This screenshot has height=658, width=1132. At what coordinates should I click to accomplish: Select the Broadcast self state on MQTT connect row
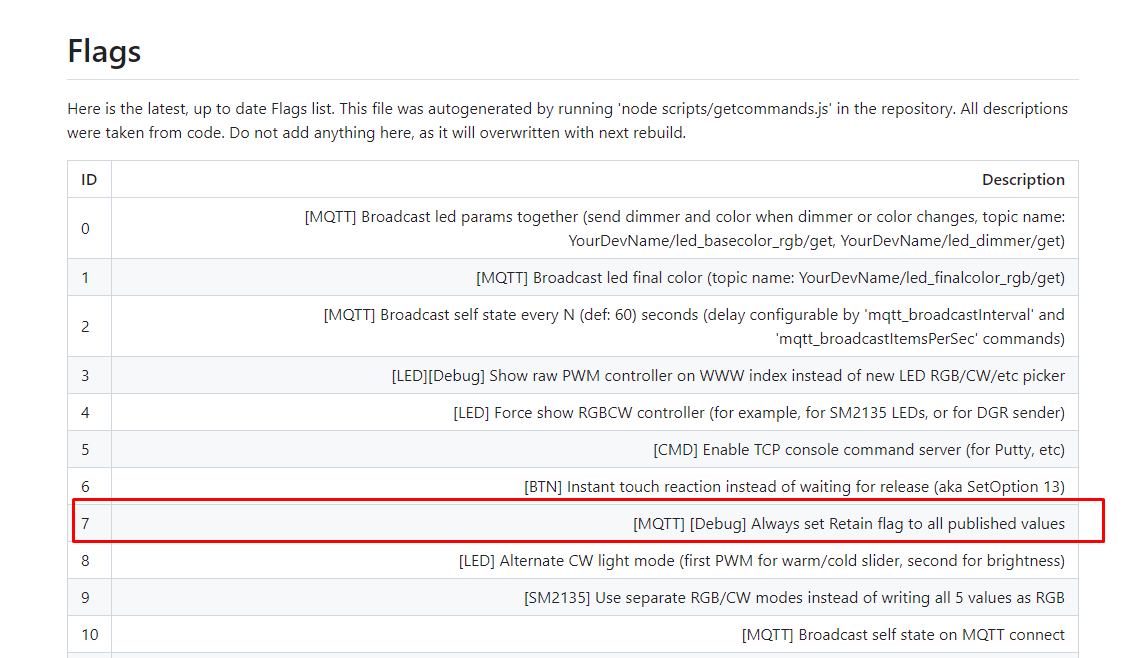click(573, 634)
